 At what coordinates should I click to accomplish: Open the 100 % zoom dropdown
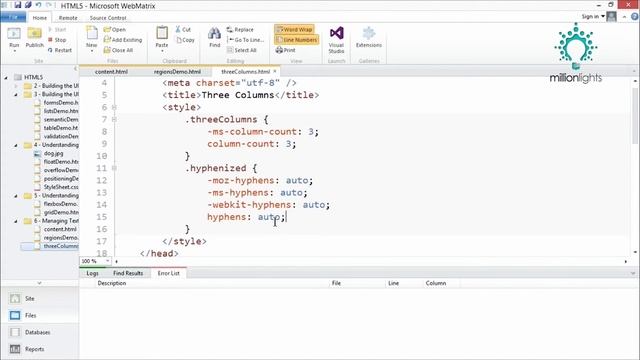pos(108,261)
